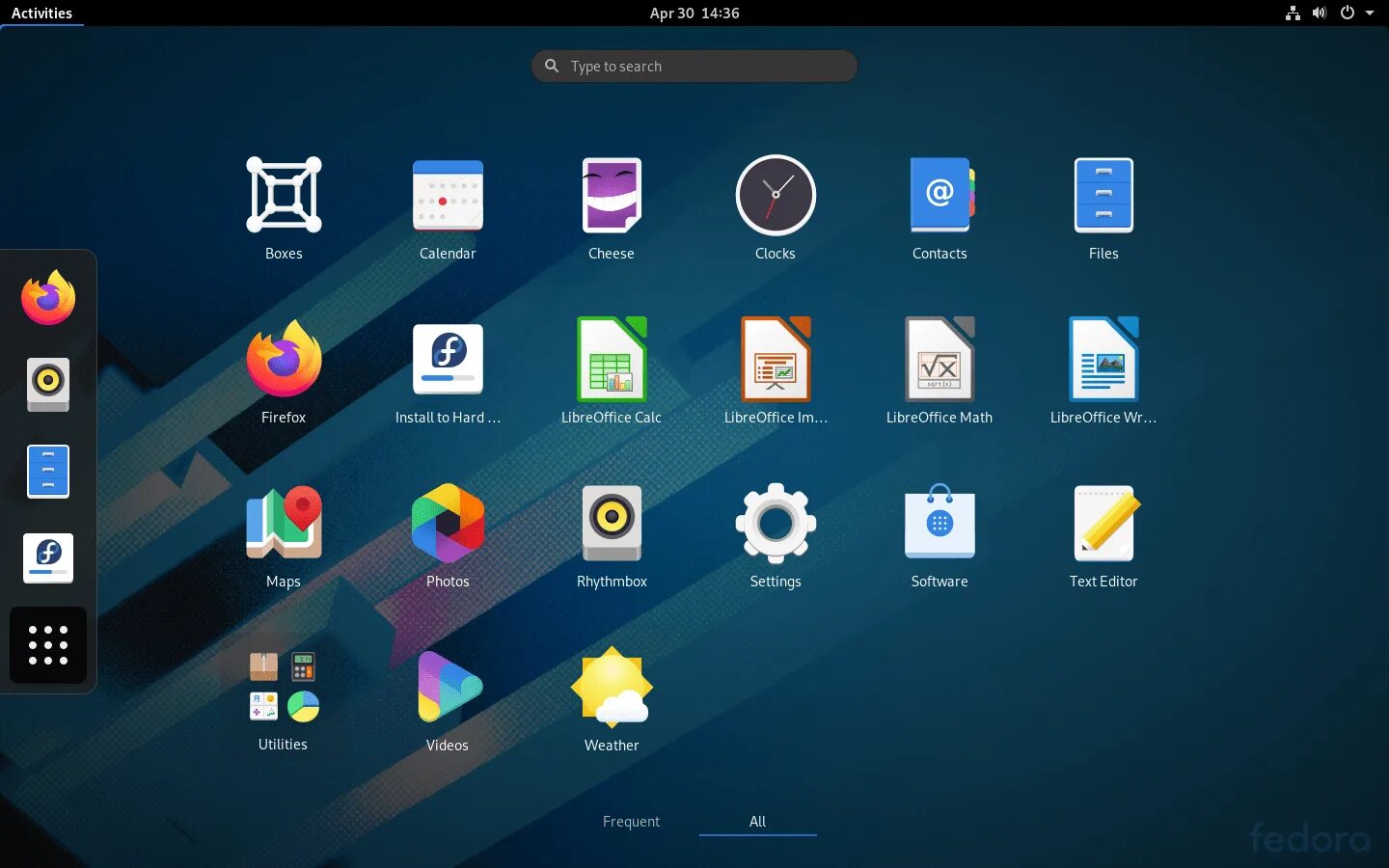Select the All apps tab
Image resolution: width=1389 pixels, height=868 pixels.
(757, 822)
